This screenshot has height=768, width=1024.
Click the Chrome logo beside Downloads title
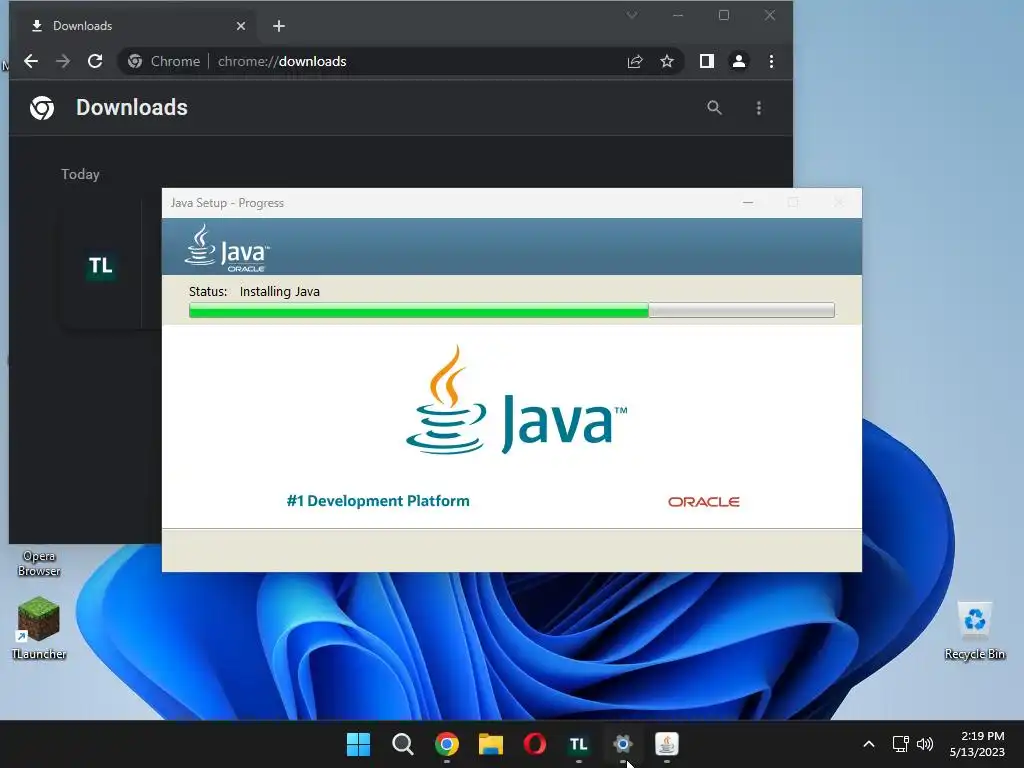pyautogui.click(x=42, y=108)
